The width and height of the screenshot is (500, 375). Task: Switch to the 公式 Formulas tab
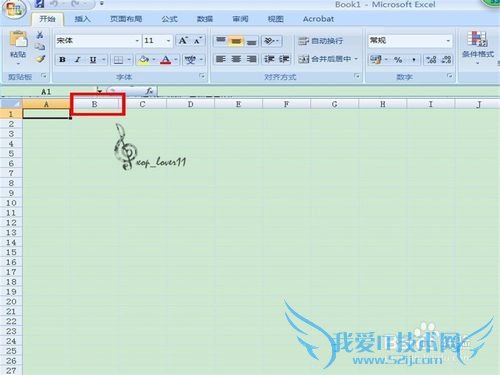tap(169, 19)
